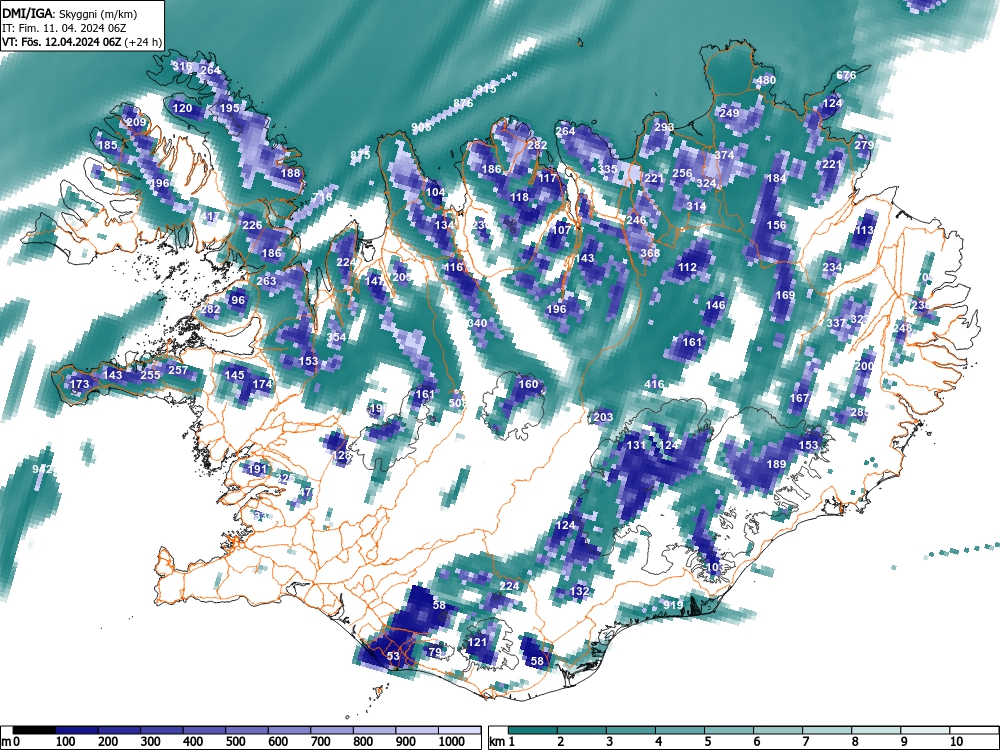Click the '300' label in meters legend

tap(151, 742)
